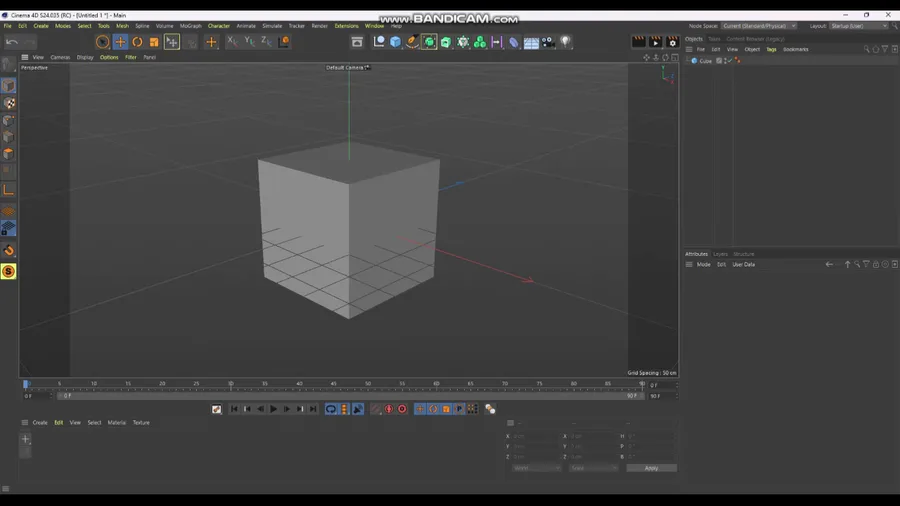
Task: Select Polygons mode in left palette
Action: click(x=9, y=154)
